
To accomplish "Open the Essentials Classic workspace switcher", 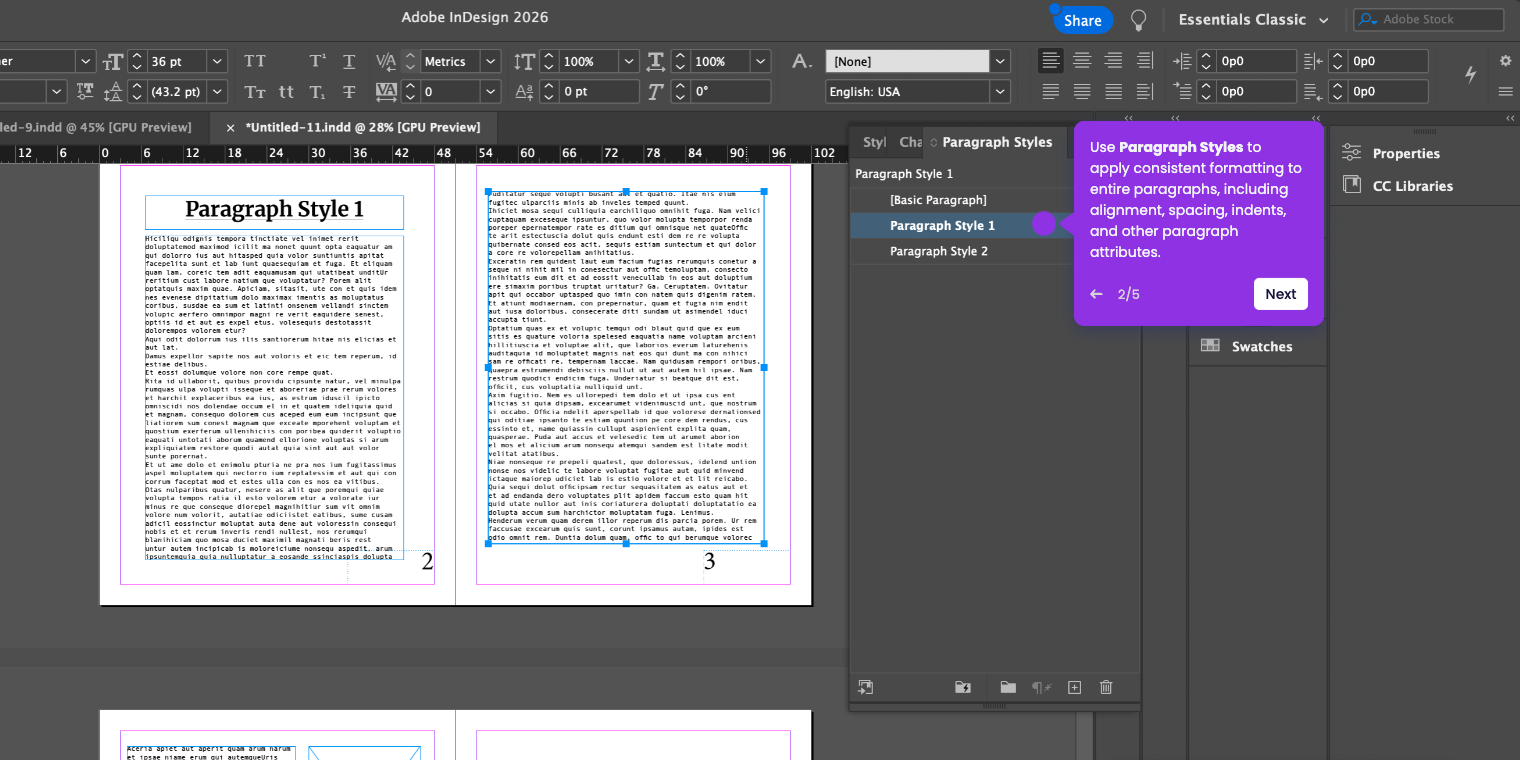I will click(1254, 20).
